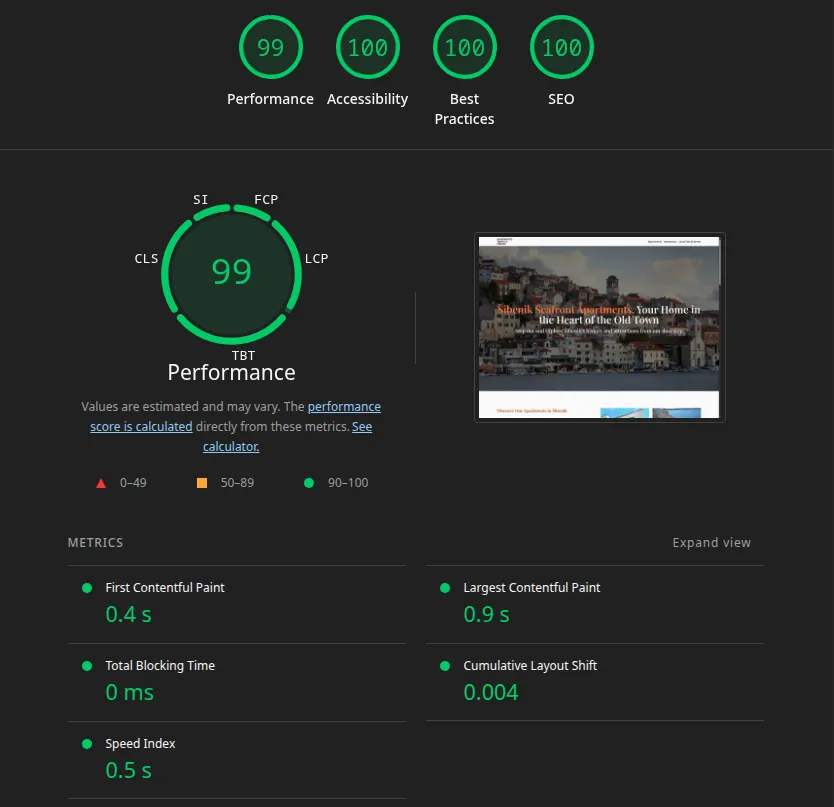Select the Speed Index 0.5 s value

pyautogui.click(x=127, y=770)
